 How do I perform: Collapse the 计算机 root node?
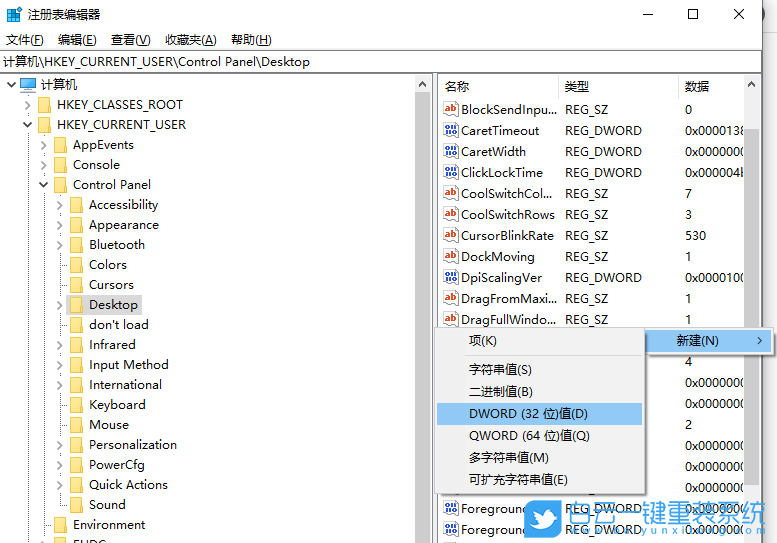tap(11, 85)
